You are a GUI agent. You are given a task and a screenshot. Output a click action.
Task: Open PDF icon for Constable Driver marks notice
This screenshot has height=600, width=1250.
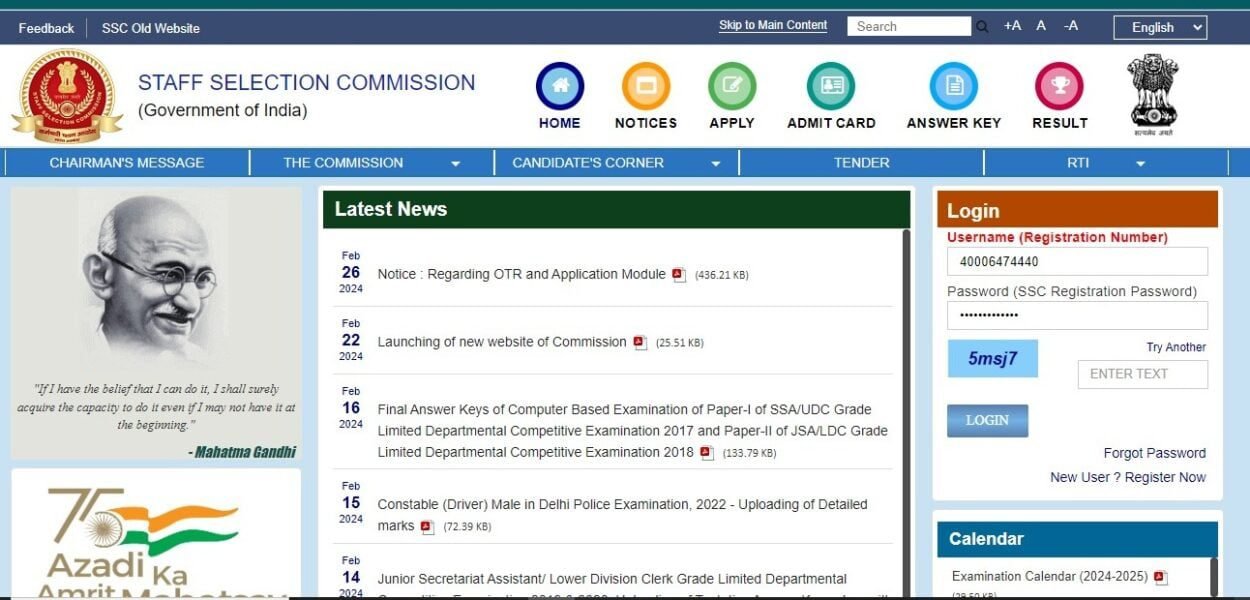427,526
